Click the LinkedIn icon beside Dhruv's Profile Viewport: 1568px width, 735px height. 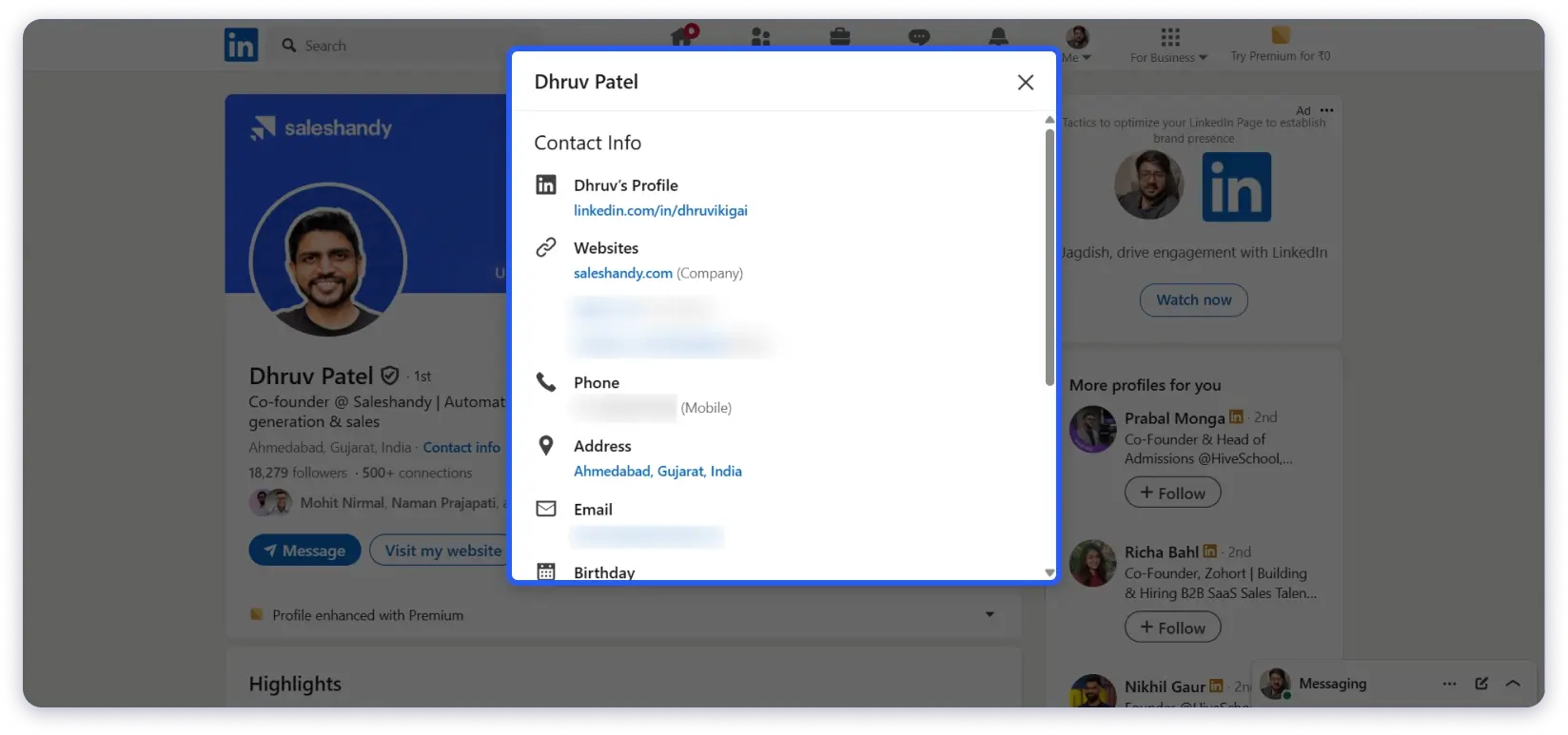(x=546, y=184)
